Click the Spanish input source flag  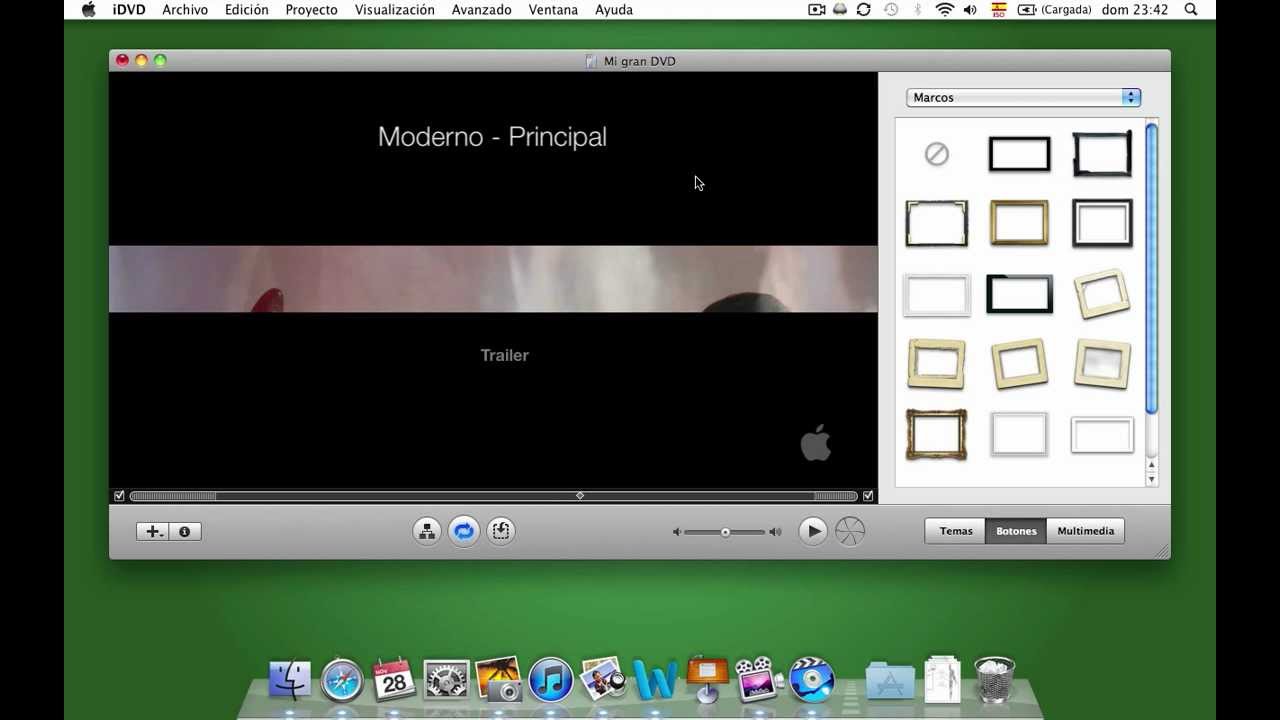[x=998, y=10]
